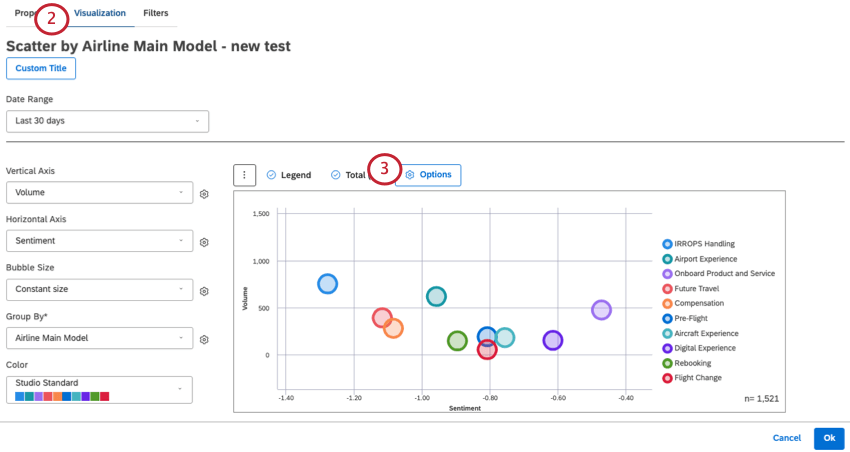Viewport: 850px width, 452px height.
Task: Switch to the Filters tab
Action: 156,13
